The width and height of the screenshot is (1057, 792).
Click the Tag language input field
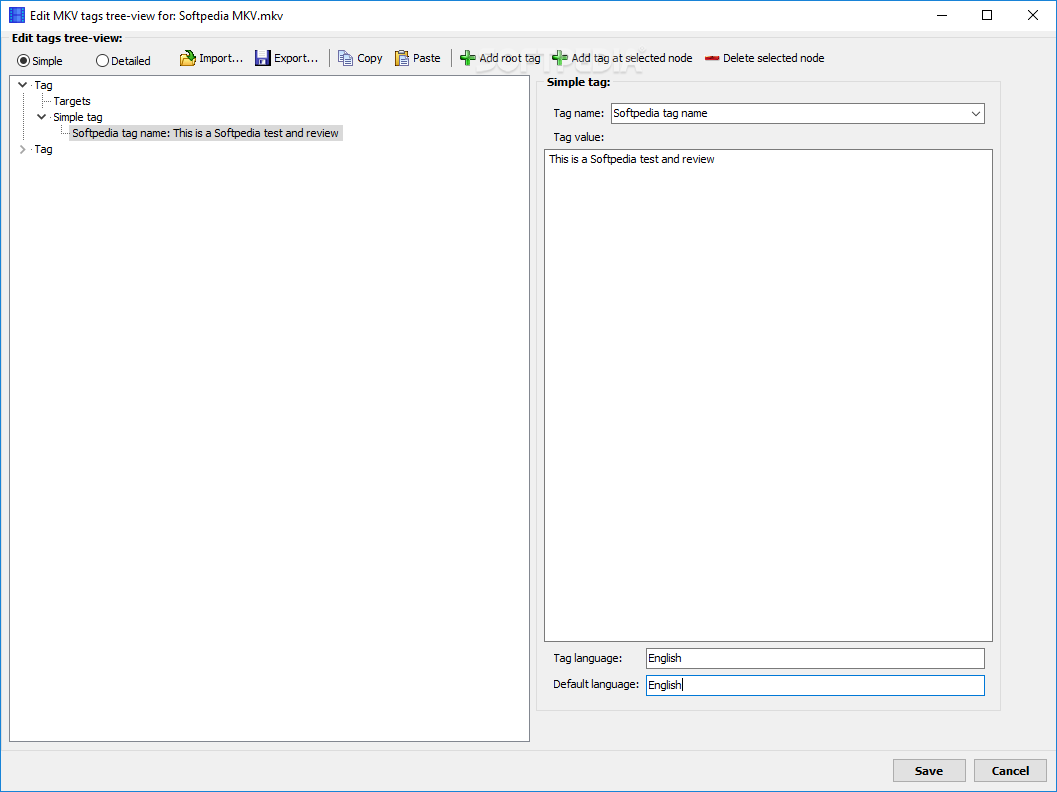[x=815, y=658]
